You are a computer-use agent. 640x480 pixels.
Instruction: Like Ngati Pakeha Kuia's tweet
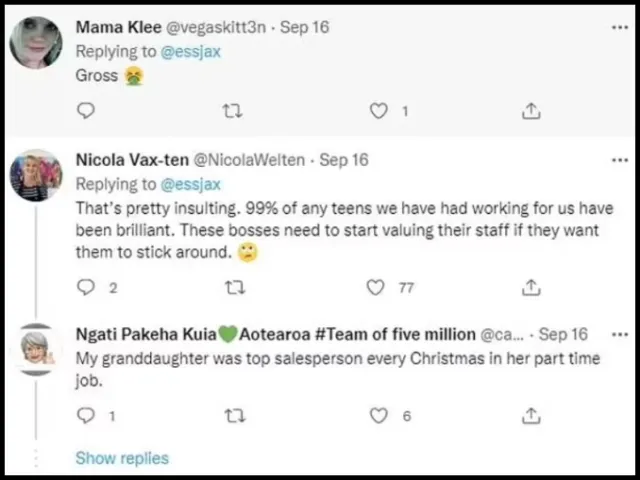pos(378,415)
